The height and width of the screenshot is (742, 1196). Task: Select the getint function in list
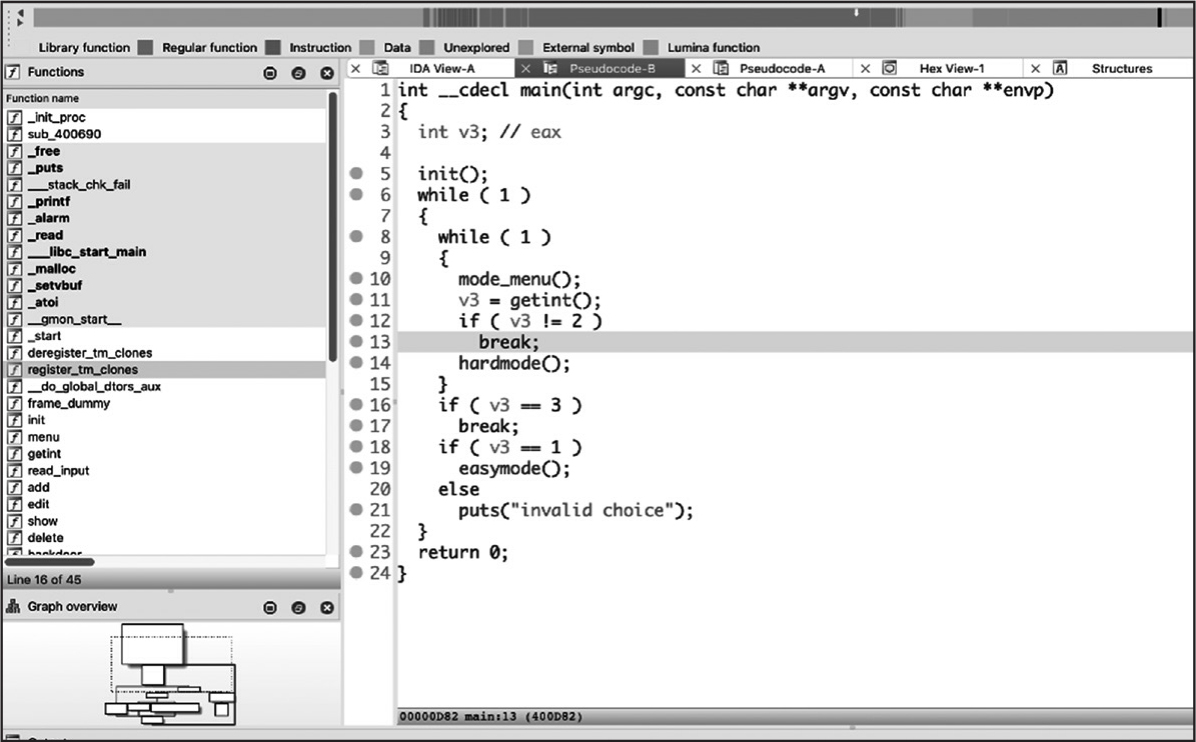[x=44, y=454]
